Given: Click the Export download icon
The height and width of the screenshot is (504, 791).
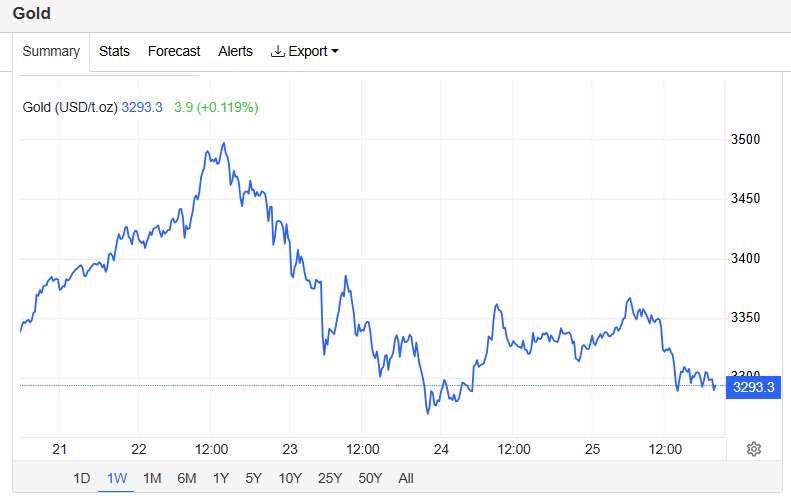Looking at the screenshot, I should point(278,51).
